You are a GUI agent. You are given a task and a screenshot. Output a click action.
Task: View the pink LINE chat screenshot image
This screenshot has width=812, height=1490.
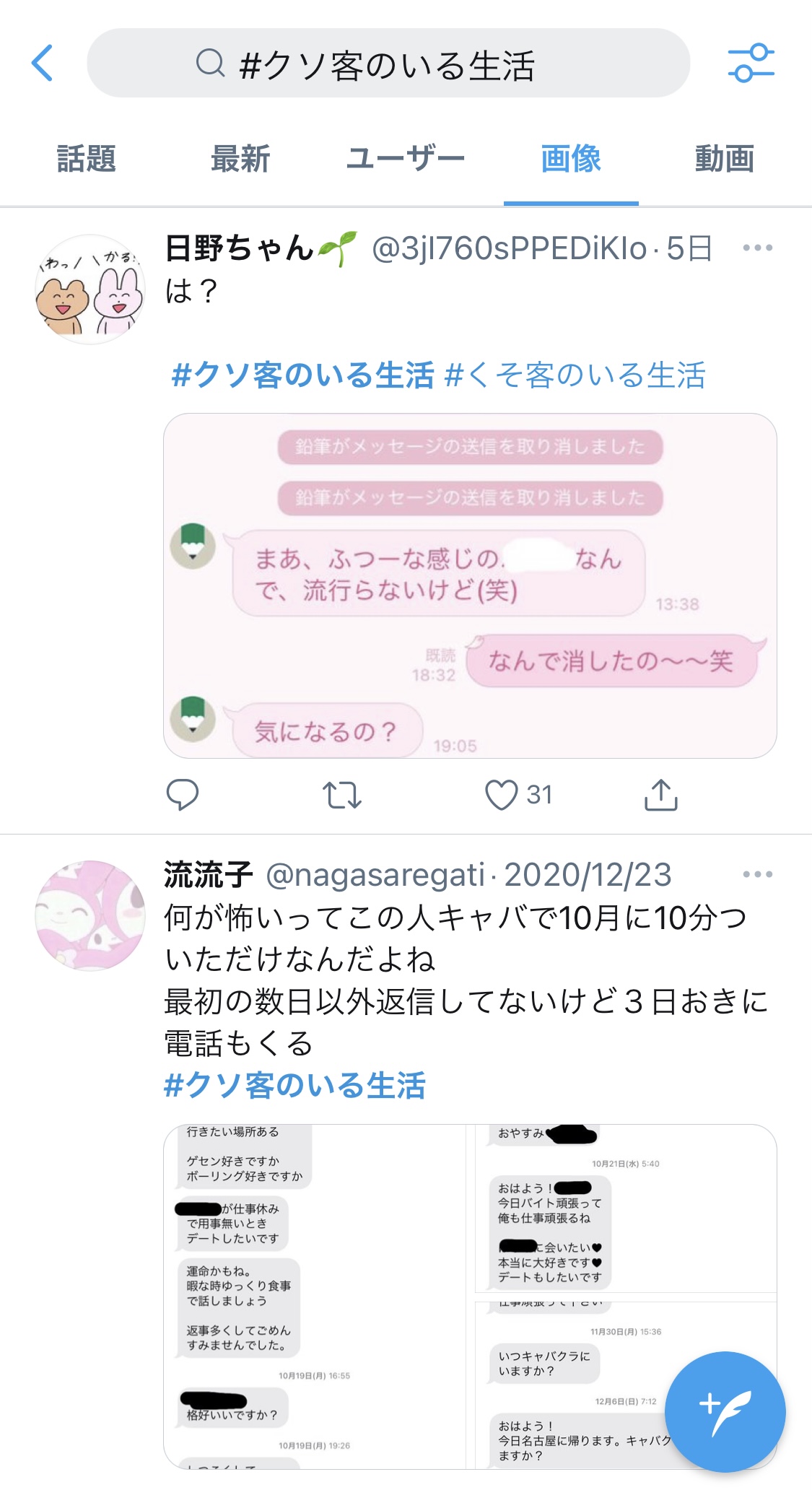(x=470, y=585)
